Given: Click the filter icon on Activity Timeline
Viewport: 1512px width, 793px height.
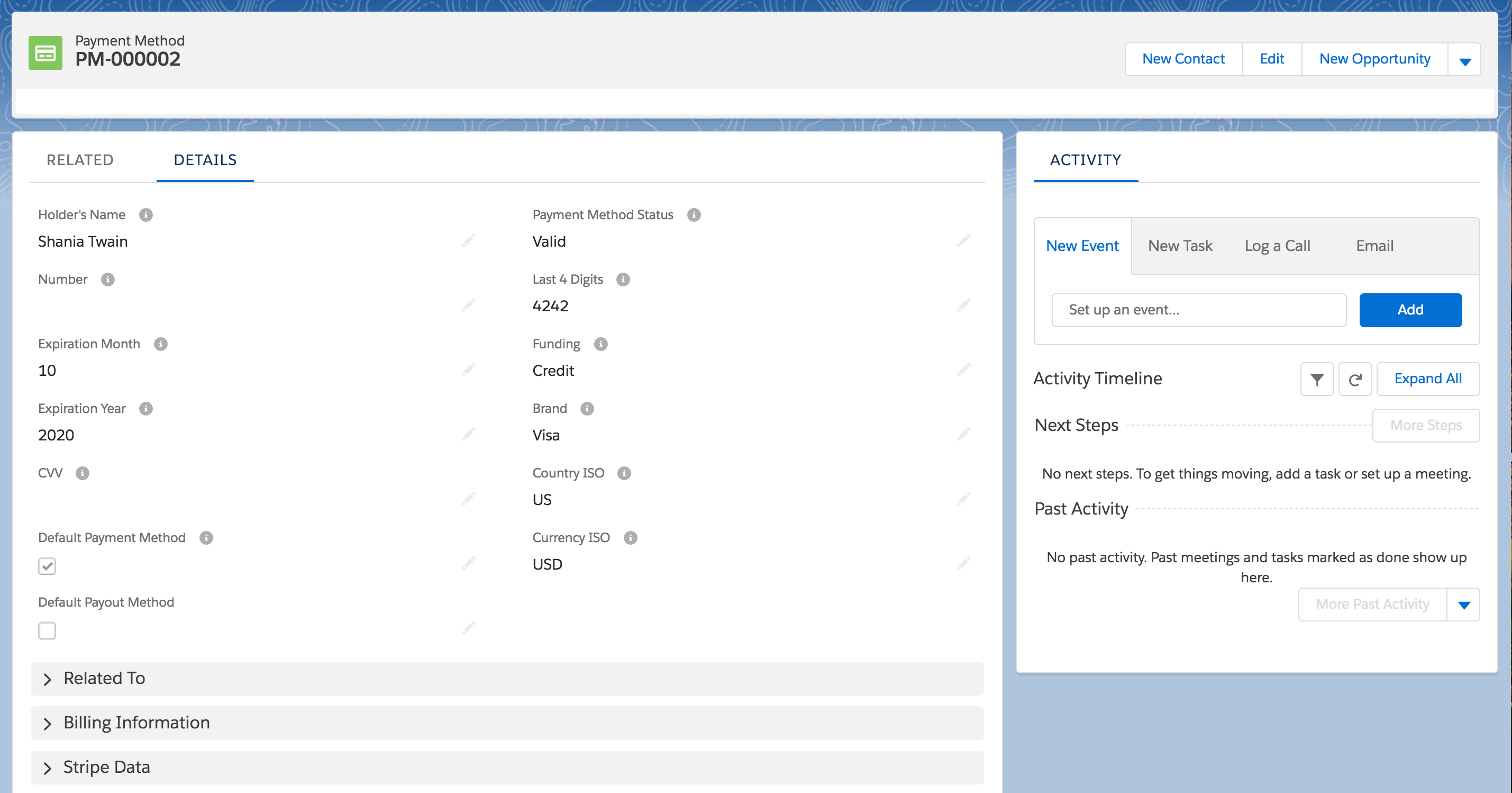Looking at the screenshot, I should (1317, 379).
